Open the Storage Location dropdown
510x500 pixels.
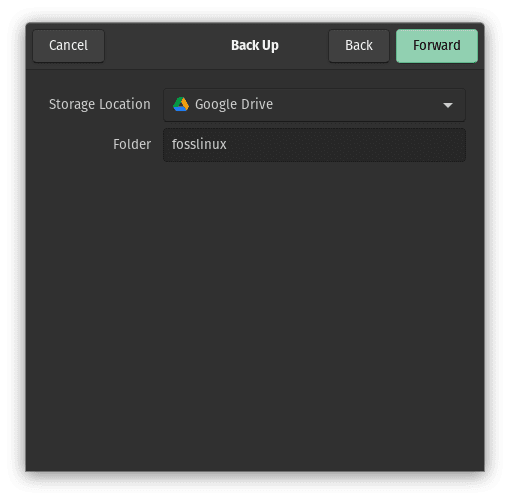[314, 105]
